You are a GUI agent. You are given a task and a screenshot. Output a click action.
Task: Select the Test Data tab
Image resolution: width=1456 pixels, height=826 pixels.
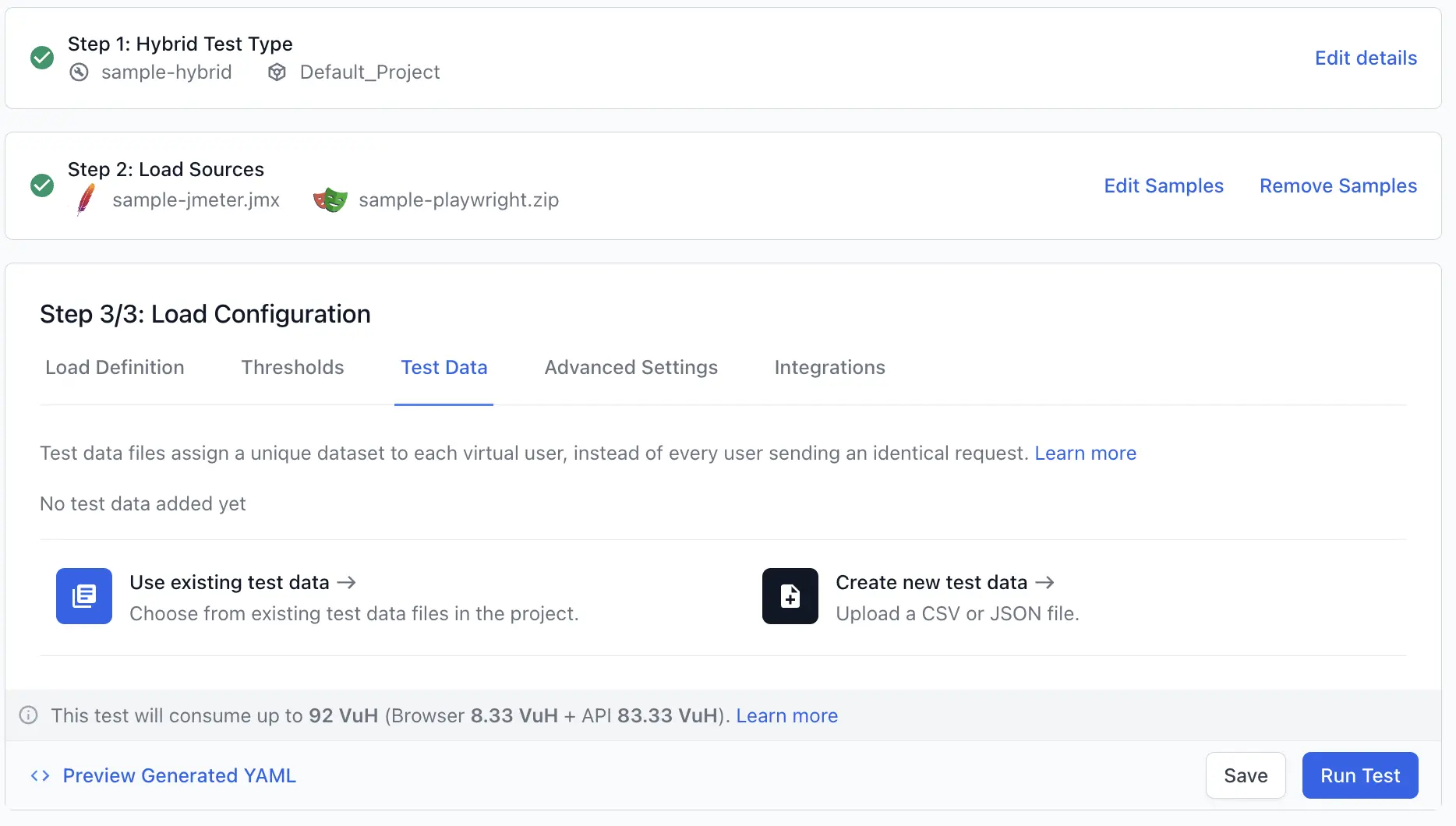click(444, 367)
